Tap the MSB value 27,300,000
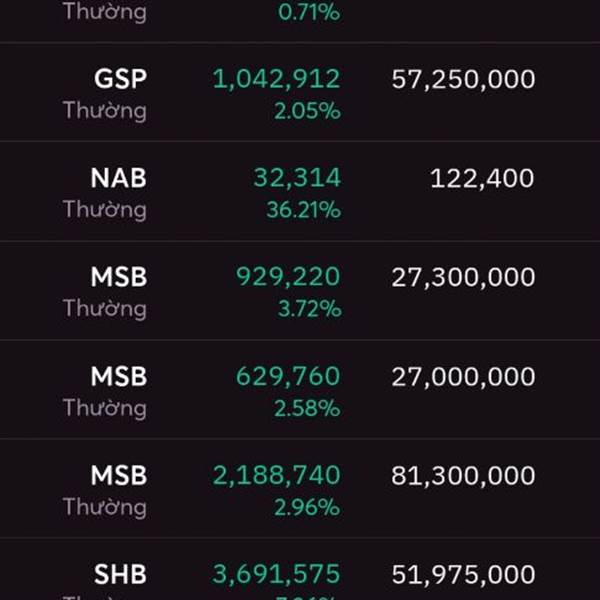 [x=463, y=277]
